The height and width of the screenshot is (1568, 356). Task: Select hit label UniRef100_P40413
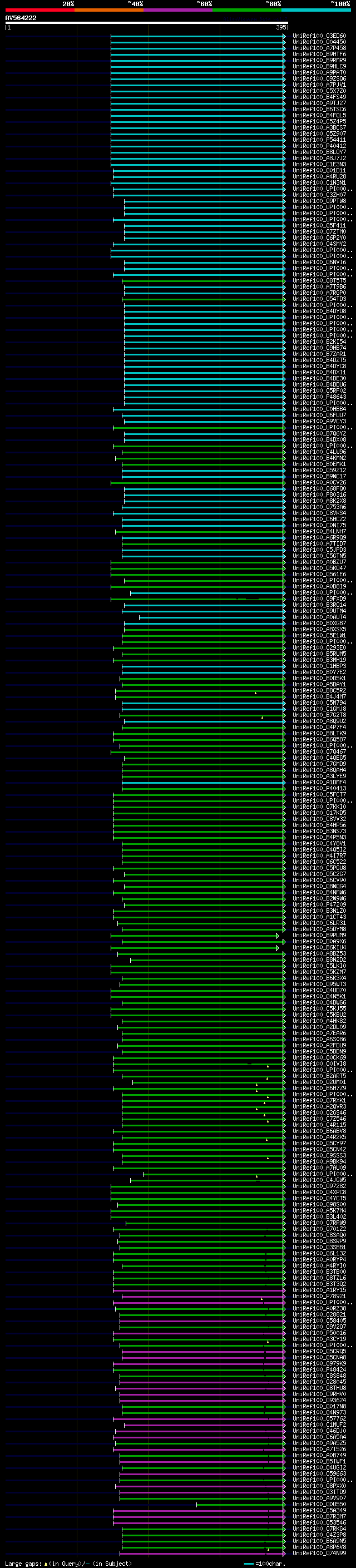(x=319, y=788)
